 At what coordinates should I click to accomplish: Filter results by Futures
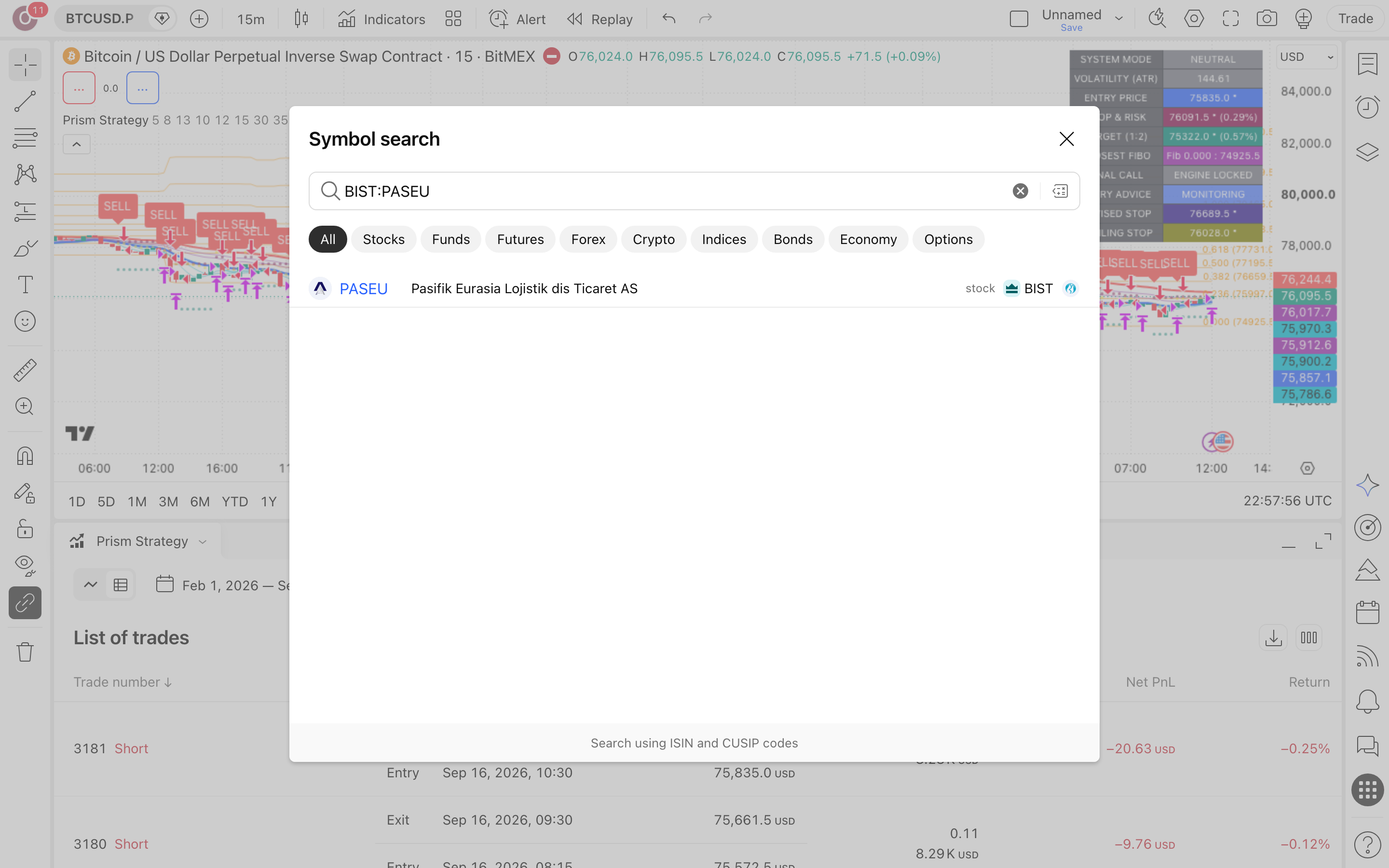520,239
